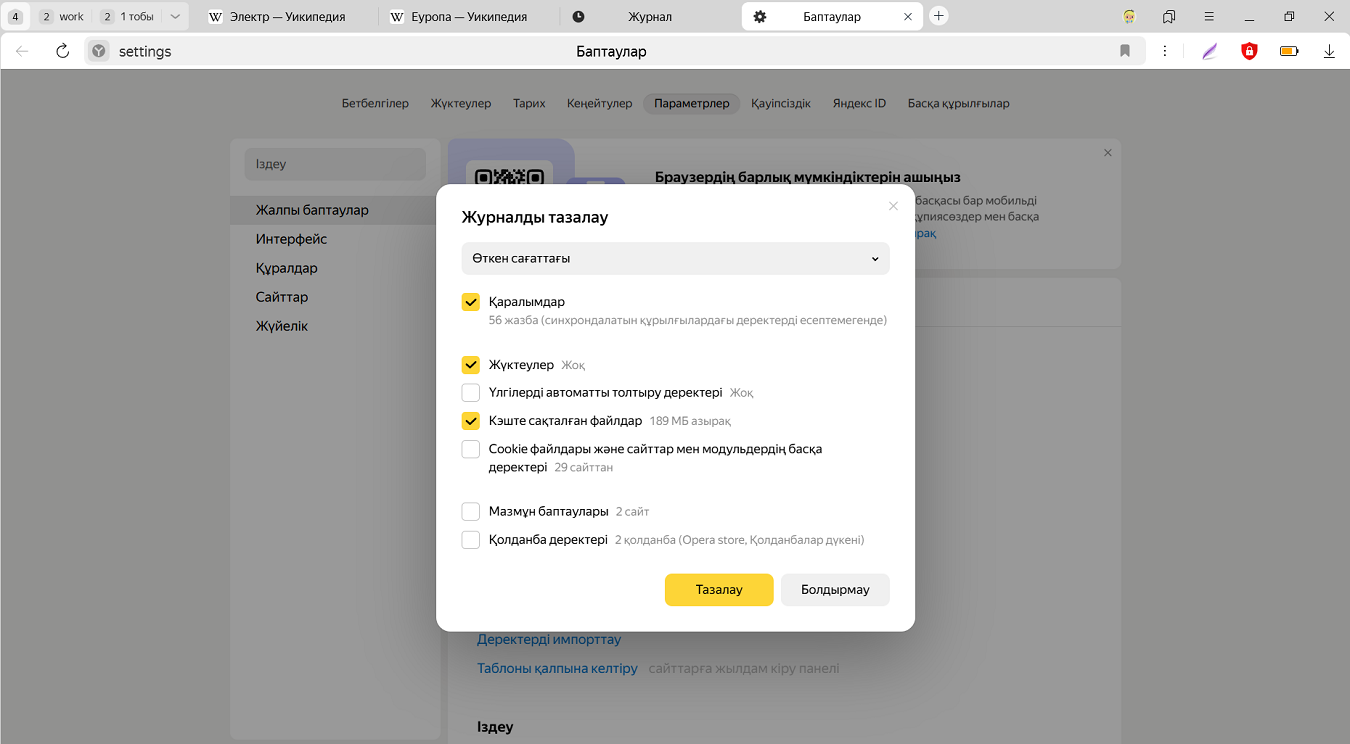Check the Мазмұн баптаулары checkbox

click(471, 511)
